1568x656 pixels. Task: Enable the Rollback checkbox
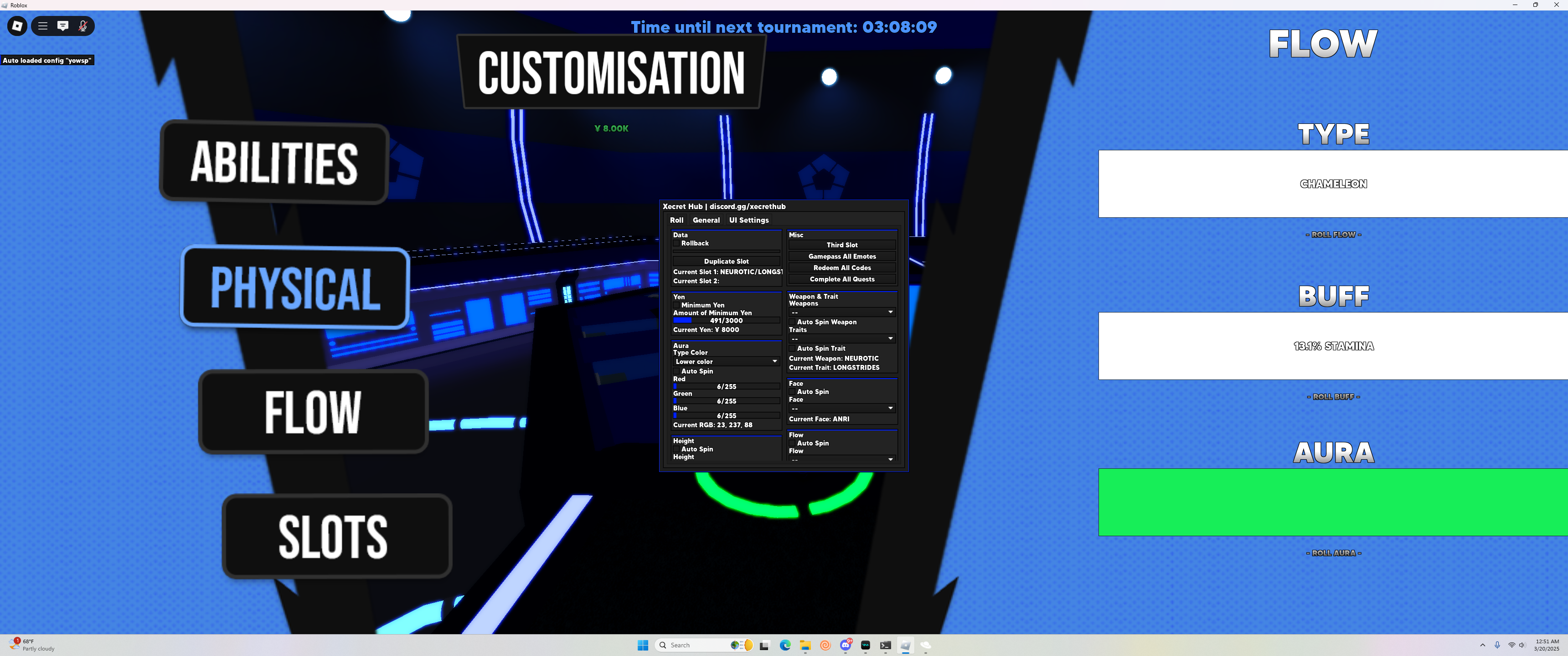click(676, 243)
